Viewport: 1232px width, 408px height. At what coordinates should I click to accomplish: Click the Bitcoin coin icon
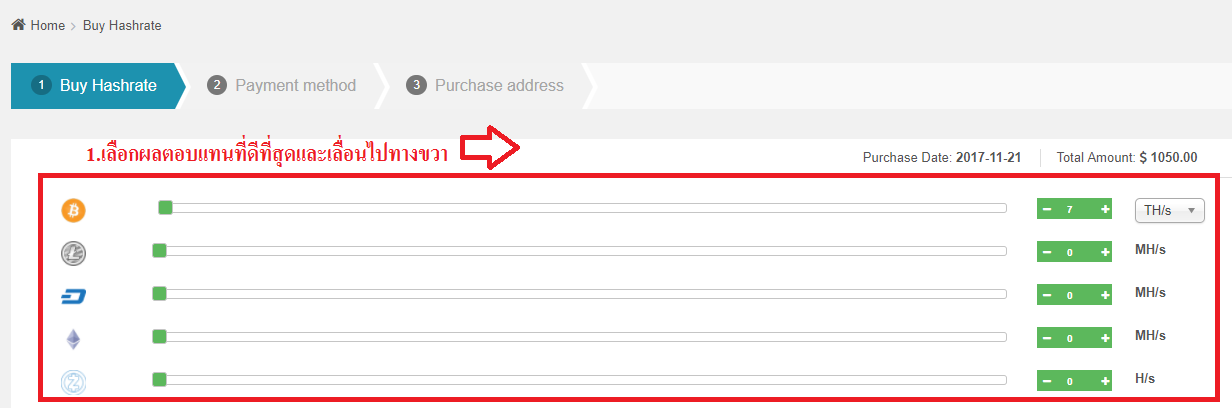point(74,210)
